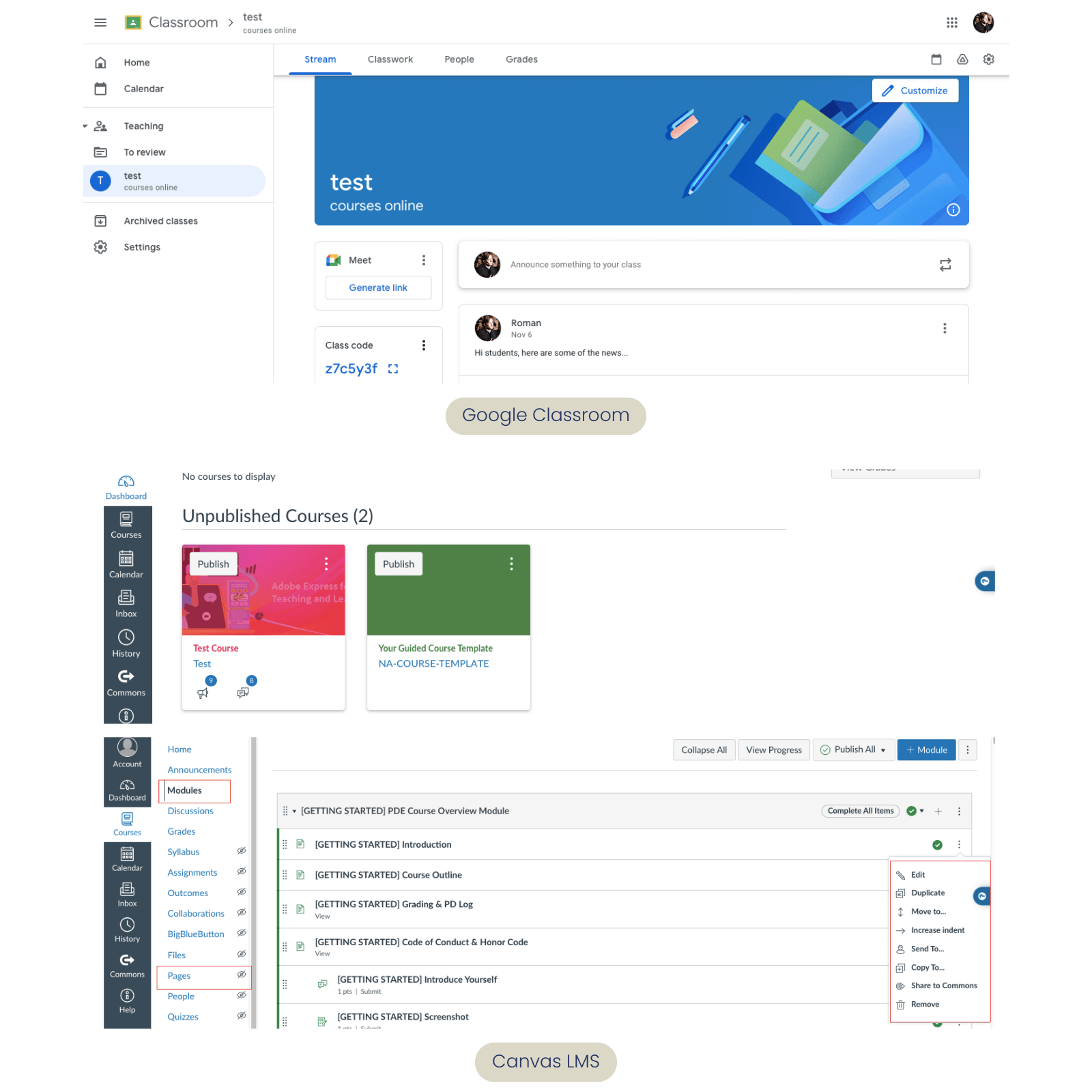
Task: Toggle hidden eye icon next to Assignments
Action: point(241,872)
